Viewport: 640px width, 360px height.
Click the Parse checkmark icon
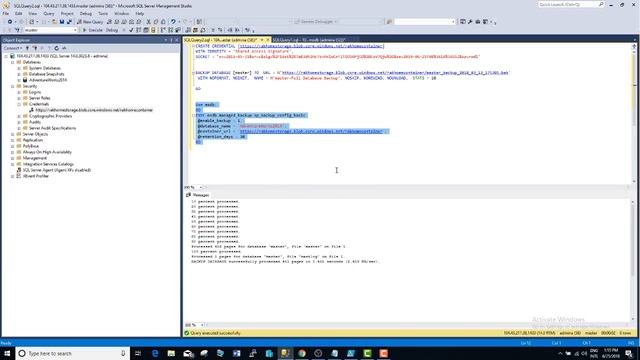coord(131,30)
